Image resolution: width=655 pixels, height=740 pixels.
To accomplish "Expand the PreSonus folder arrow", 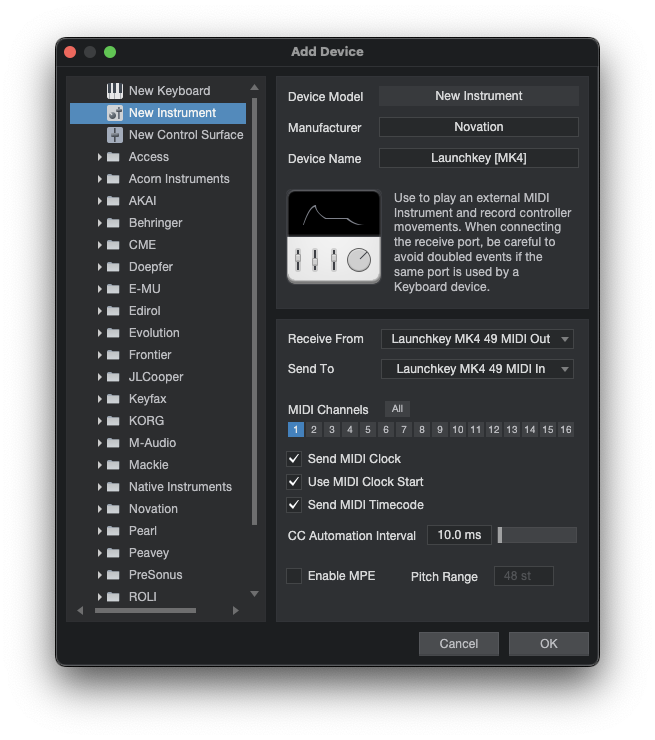I will point(100,575).
